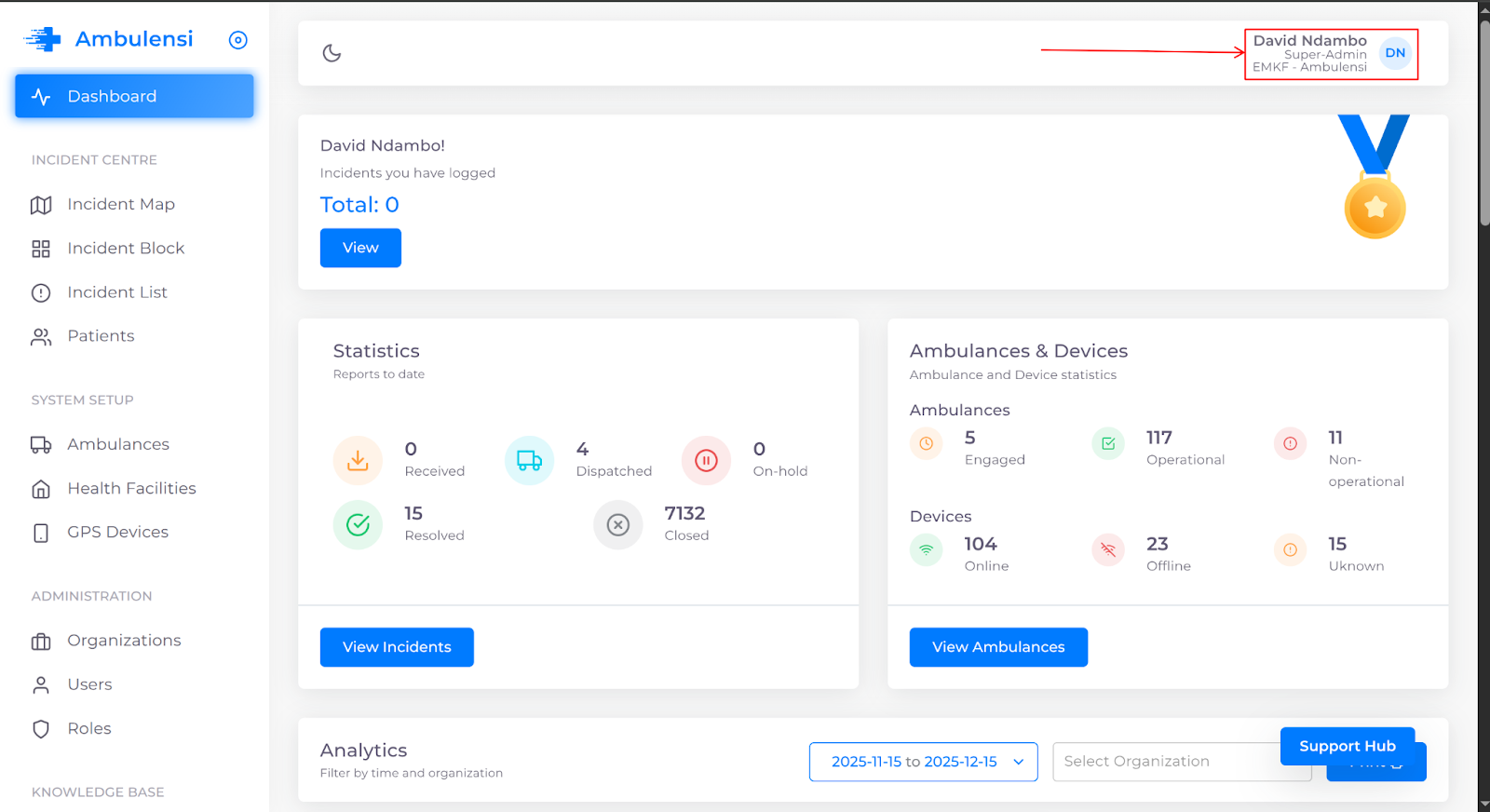This screenshot has height=812, width=1490.
Task: Open Incident List from the sidebar
Action: pos(117,292)
